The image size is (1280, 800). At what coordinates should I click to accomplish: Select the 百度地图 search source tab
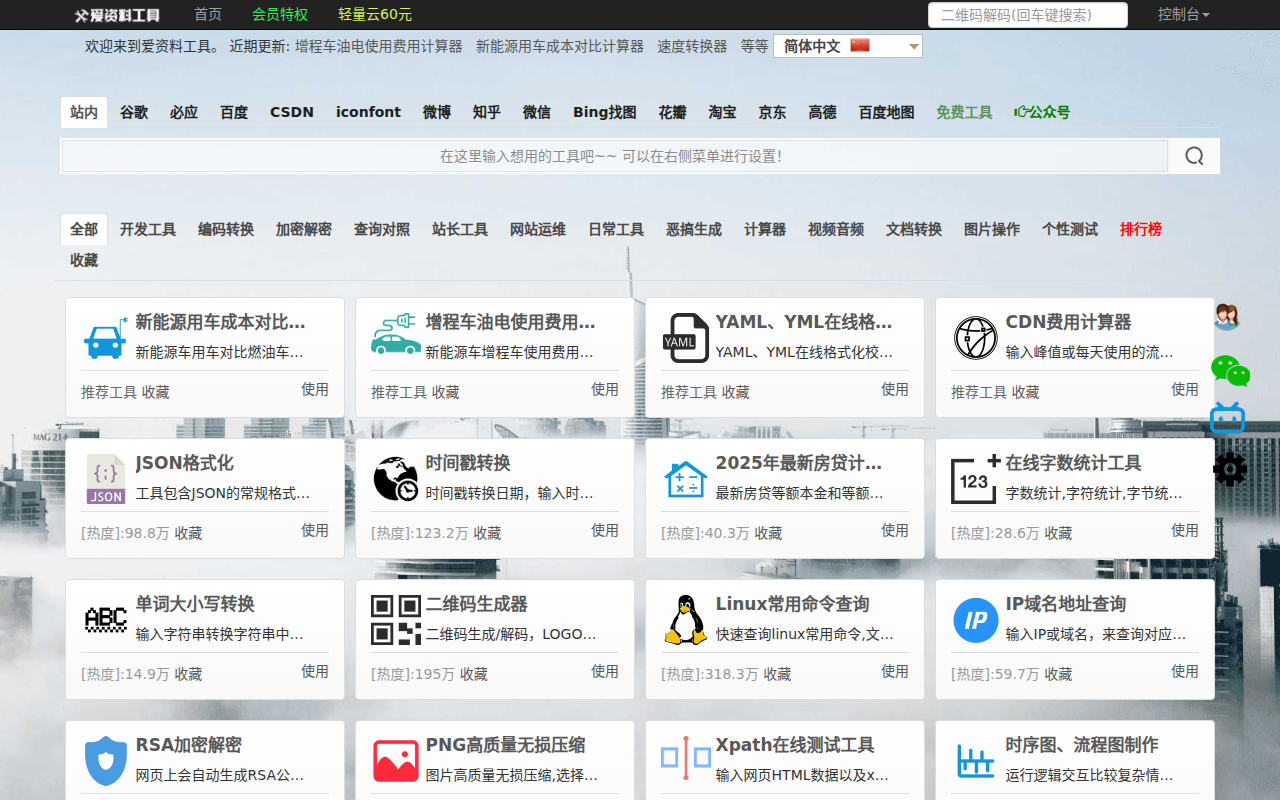885,112
